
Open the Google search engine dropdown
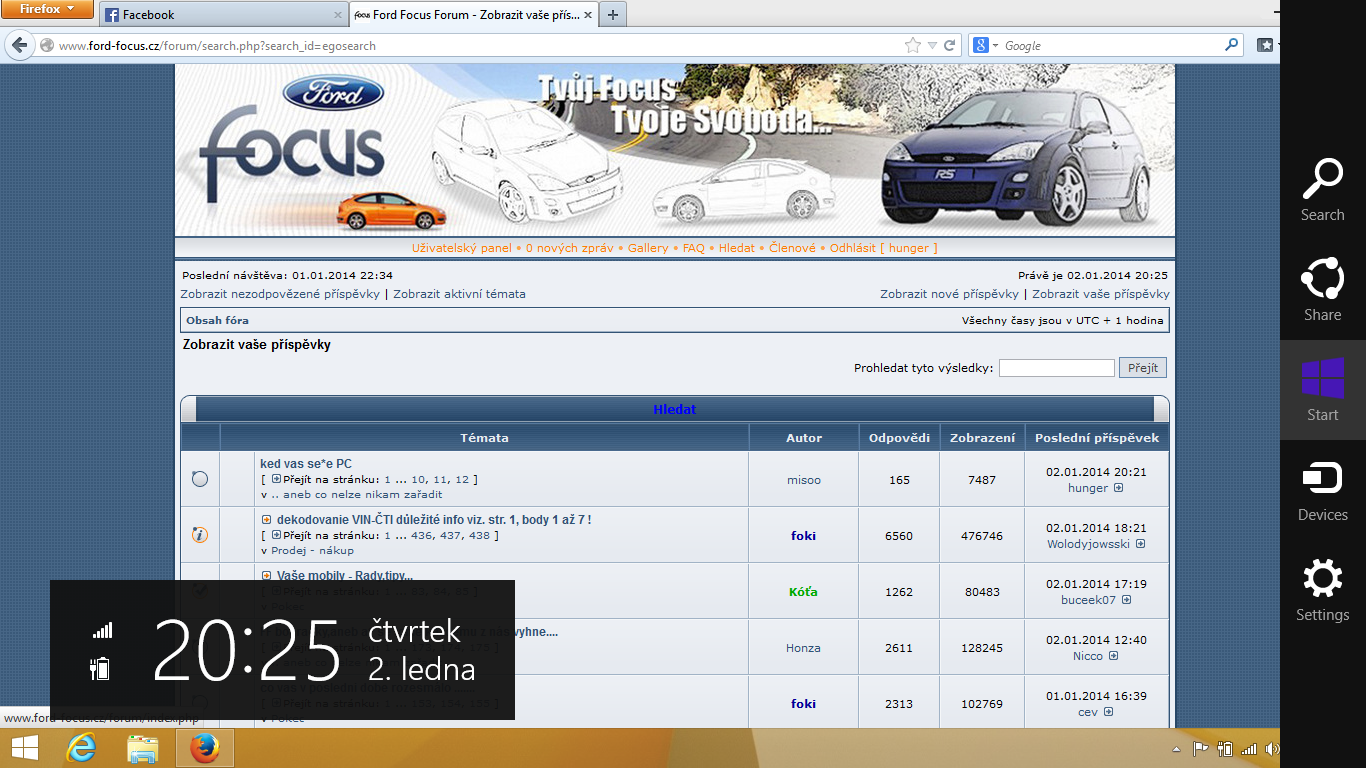(984, 46)
